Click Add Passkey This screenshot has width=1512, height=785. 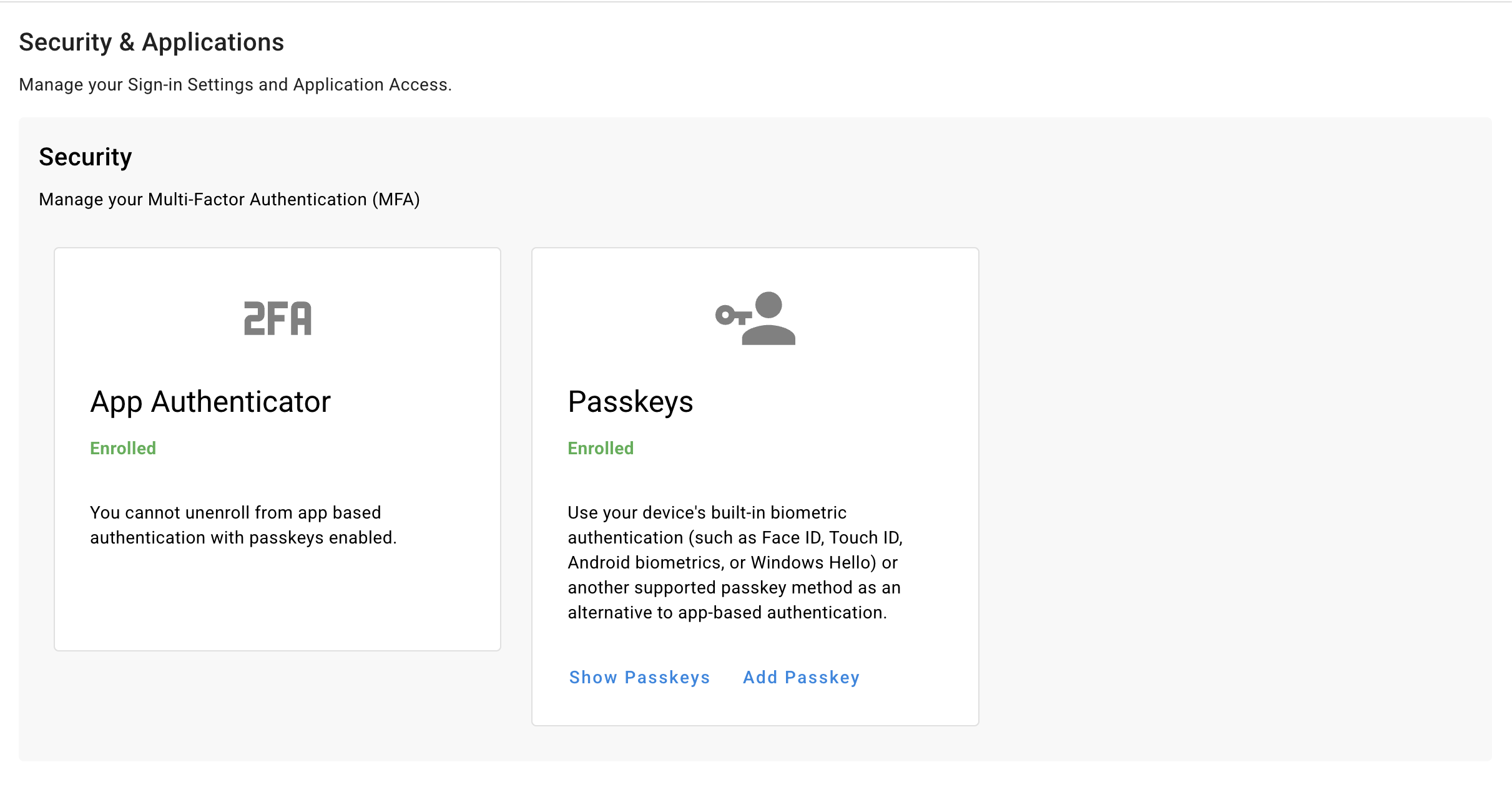801,678
